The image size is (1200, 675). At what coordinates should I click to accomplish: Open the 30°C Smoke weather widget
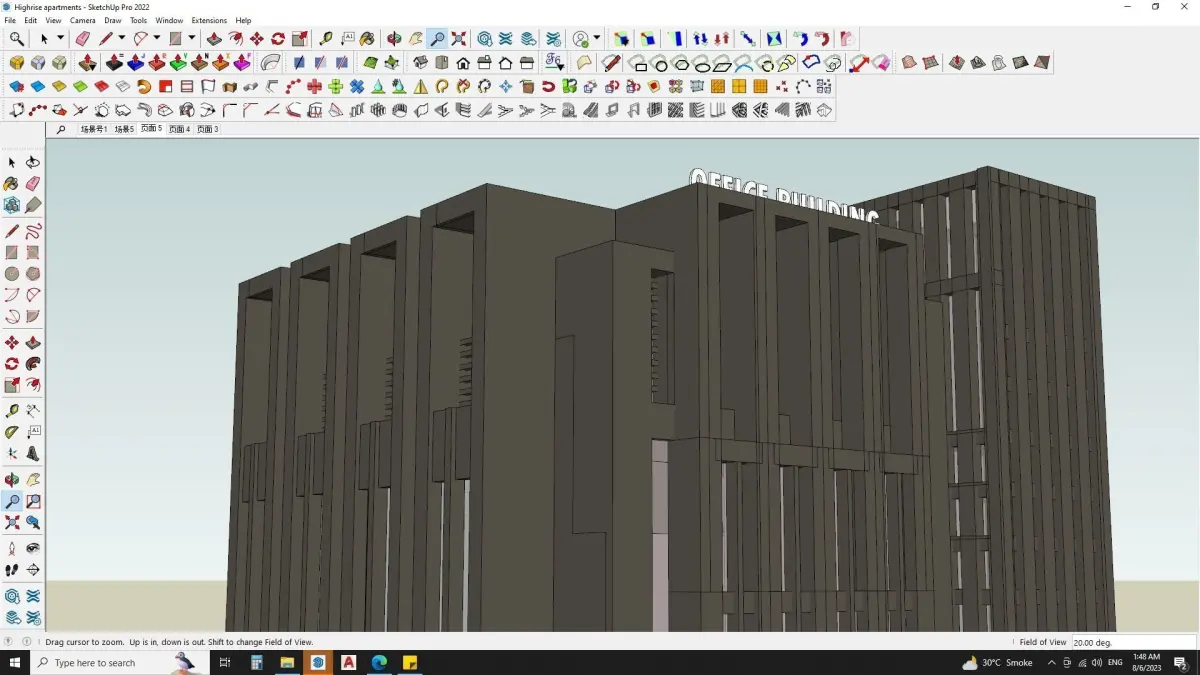997,663
